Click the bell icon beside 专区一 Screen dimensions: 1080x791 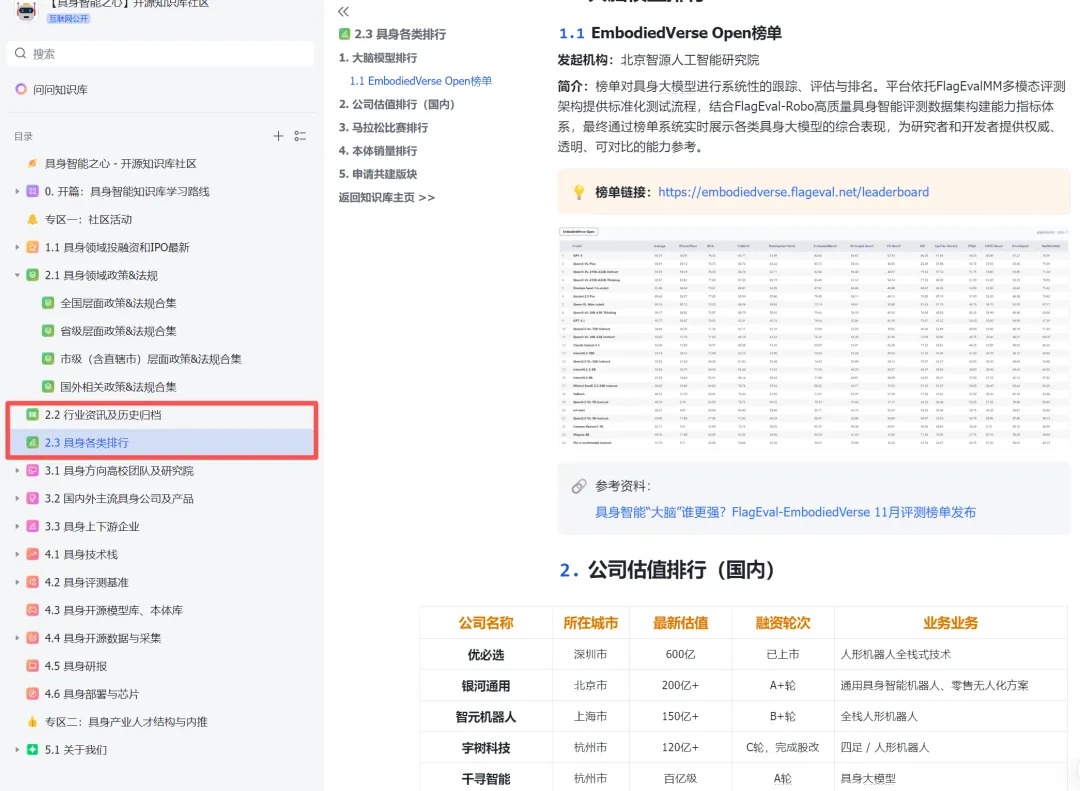tap(32, 219)
